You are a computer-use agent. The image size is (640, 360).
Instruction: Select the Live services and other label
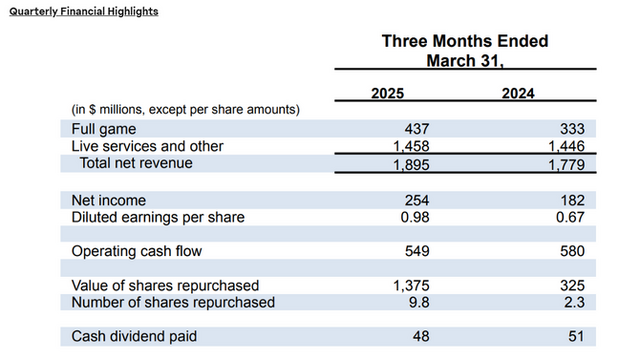point(147,146)
